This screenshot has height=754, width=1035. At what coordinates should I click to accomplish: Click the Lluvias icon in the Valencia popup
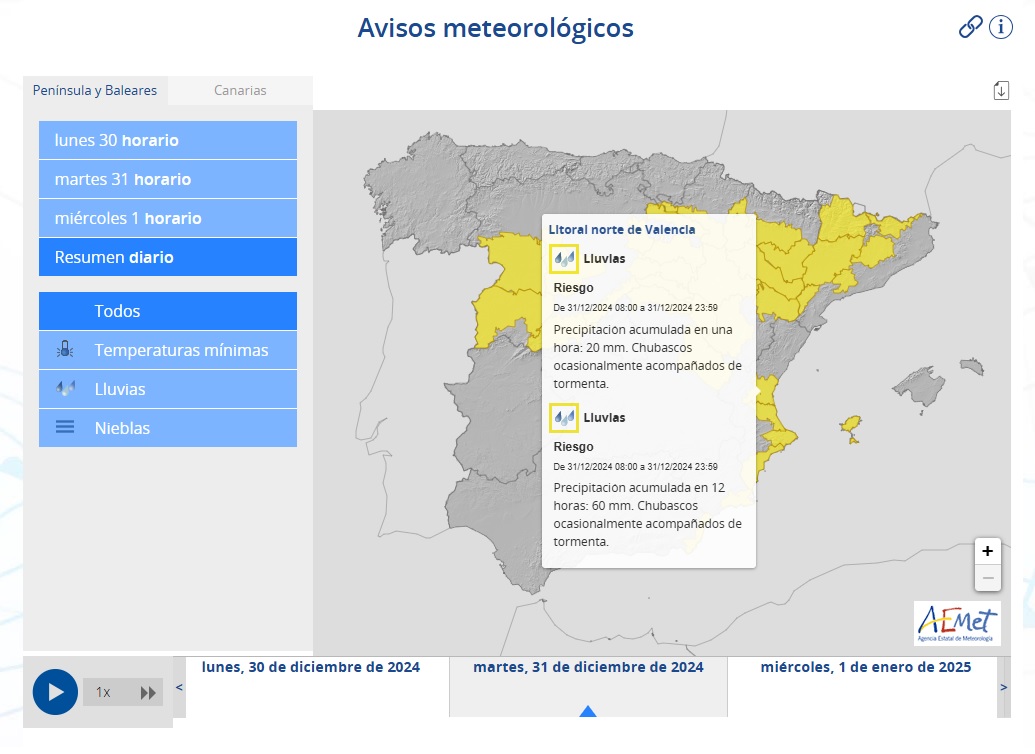tap(564, 258)
